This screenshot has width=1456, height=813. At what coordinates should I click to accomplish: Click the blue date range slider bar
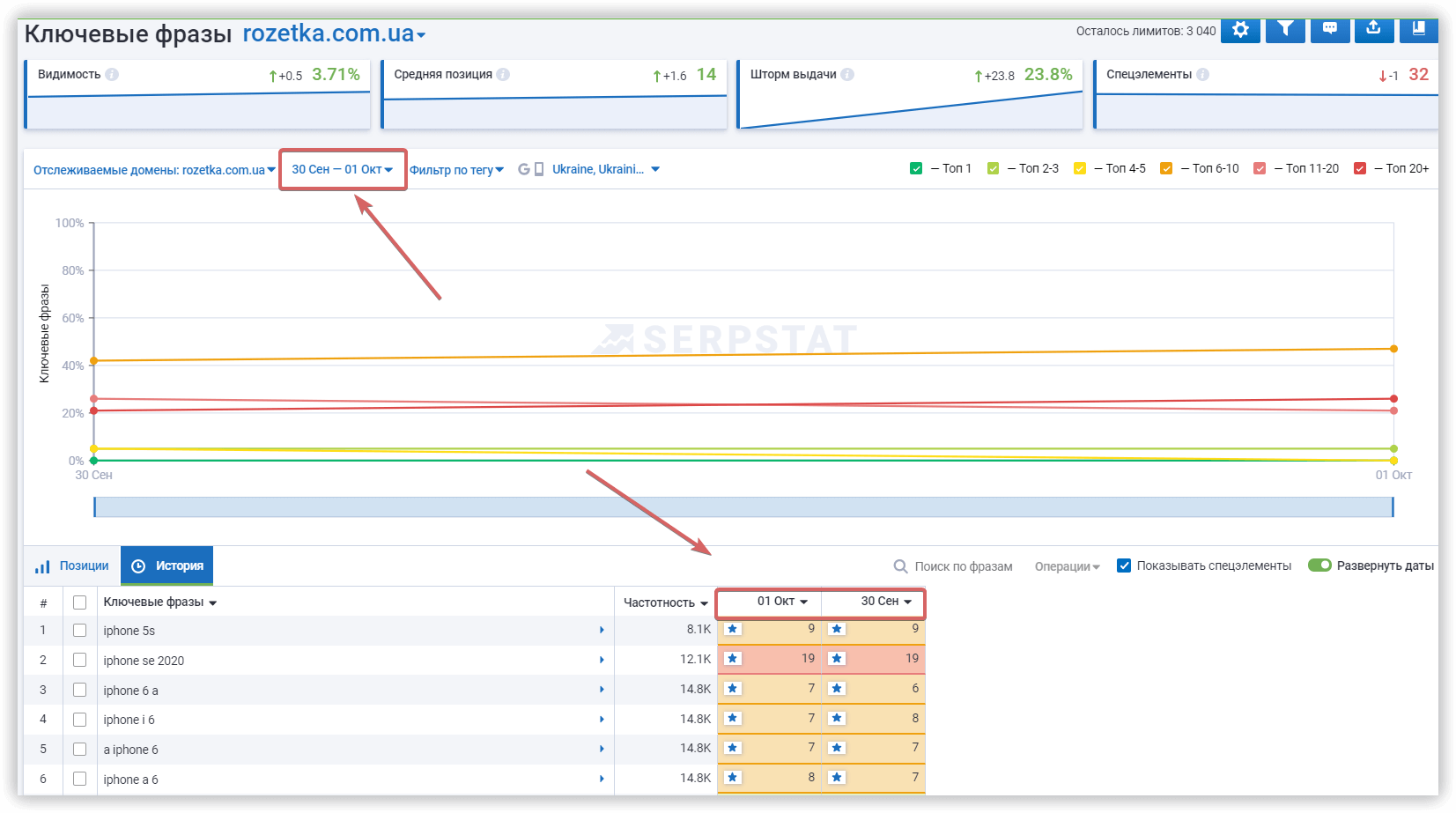click(743, 507)
